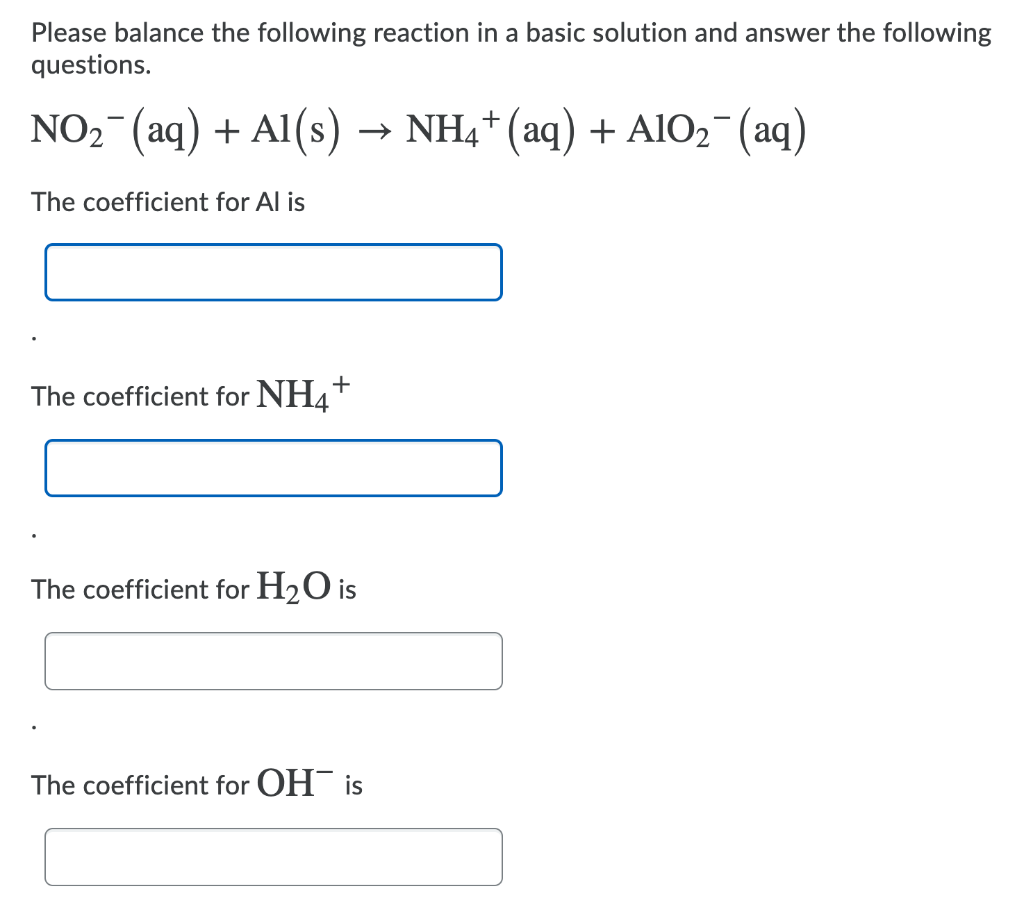This screenshot has height=907, width=1024.
Task: Click the text 'The coefficient for NH4+'
Action: pyautogui.click(x=188, y=393)
